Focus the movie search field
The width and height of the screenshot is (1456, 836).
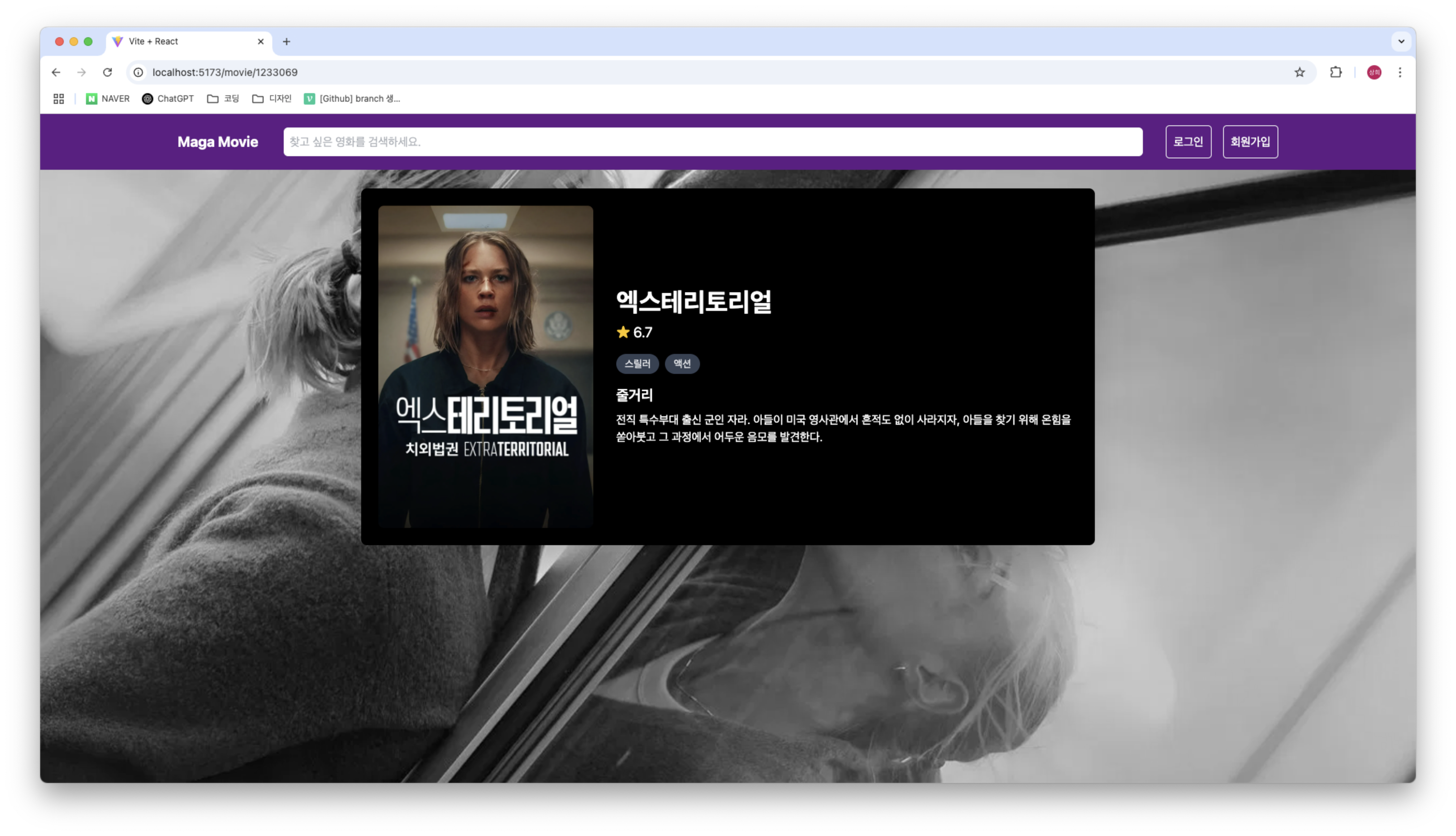pyautogui.click(x=713, y=142)
